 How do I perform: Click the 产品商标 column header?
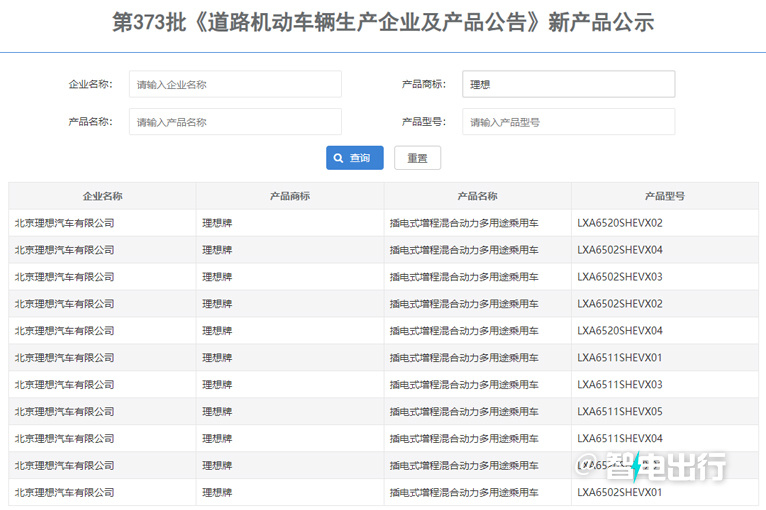click(290, 196)
